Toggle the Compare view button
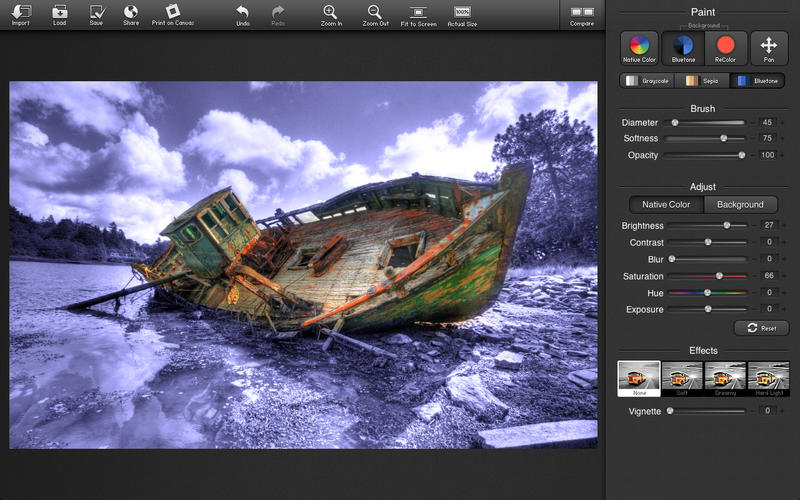The height and width of the screenshot is (500, 800). coord(582,12)
